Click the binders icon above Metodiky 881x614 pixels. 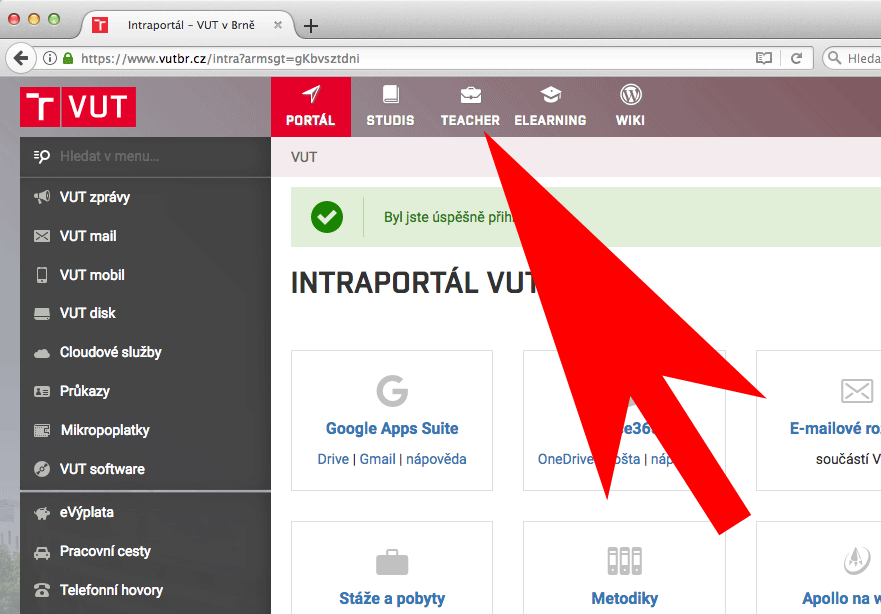click(x=624, y=561)
